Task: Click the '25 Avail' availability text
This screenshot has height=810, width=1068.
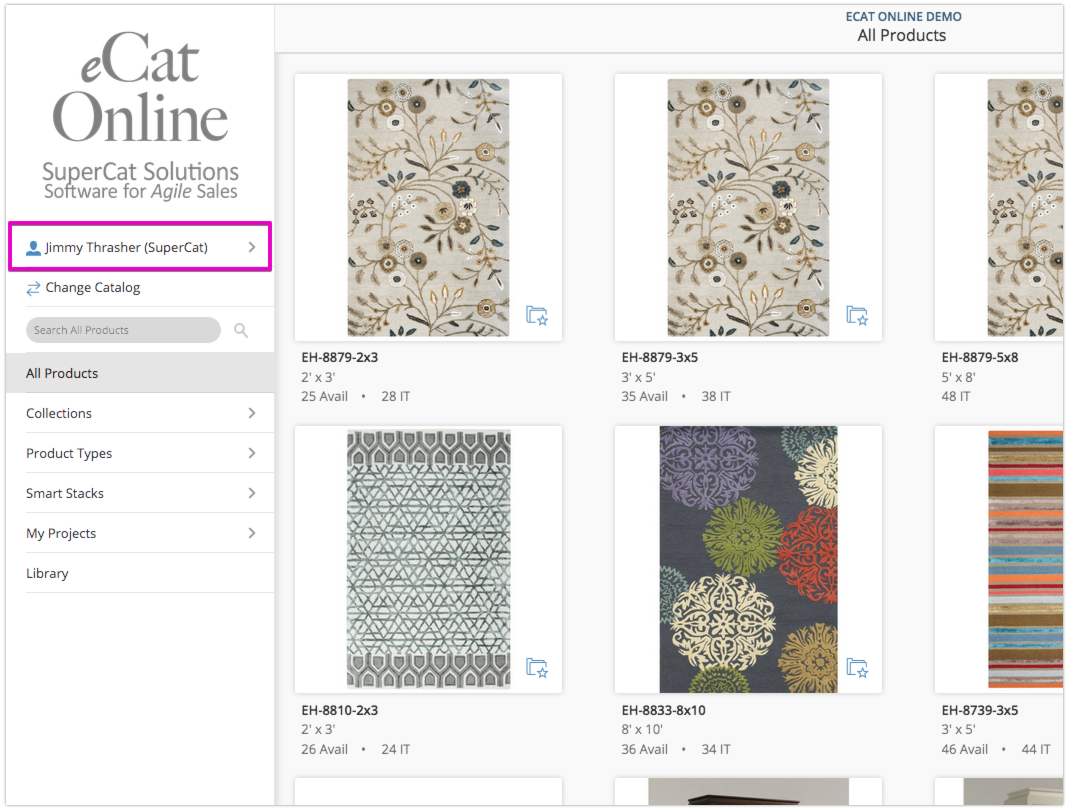Action: point(325,396)
